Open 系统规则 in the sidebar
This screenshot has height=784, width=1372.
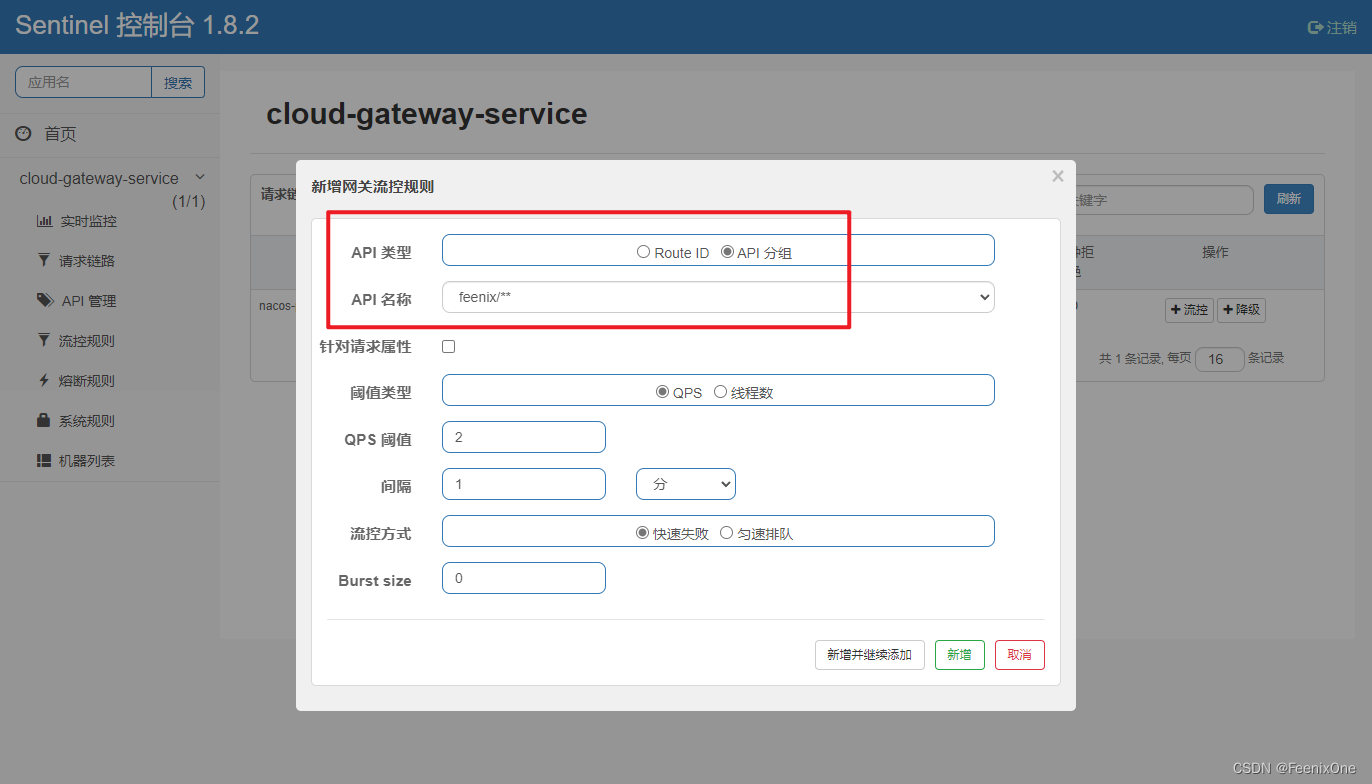87,421
